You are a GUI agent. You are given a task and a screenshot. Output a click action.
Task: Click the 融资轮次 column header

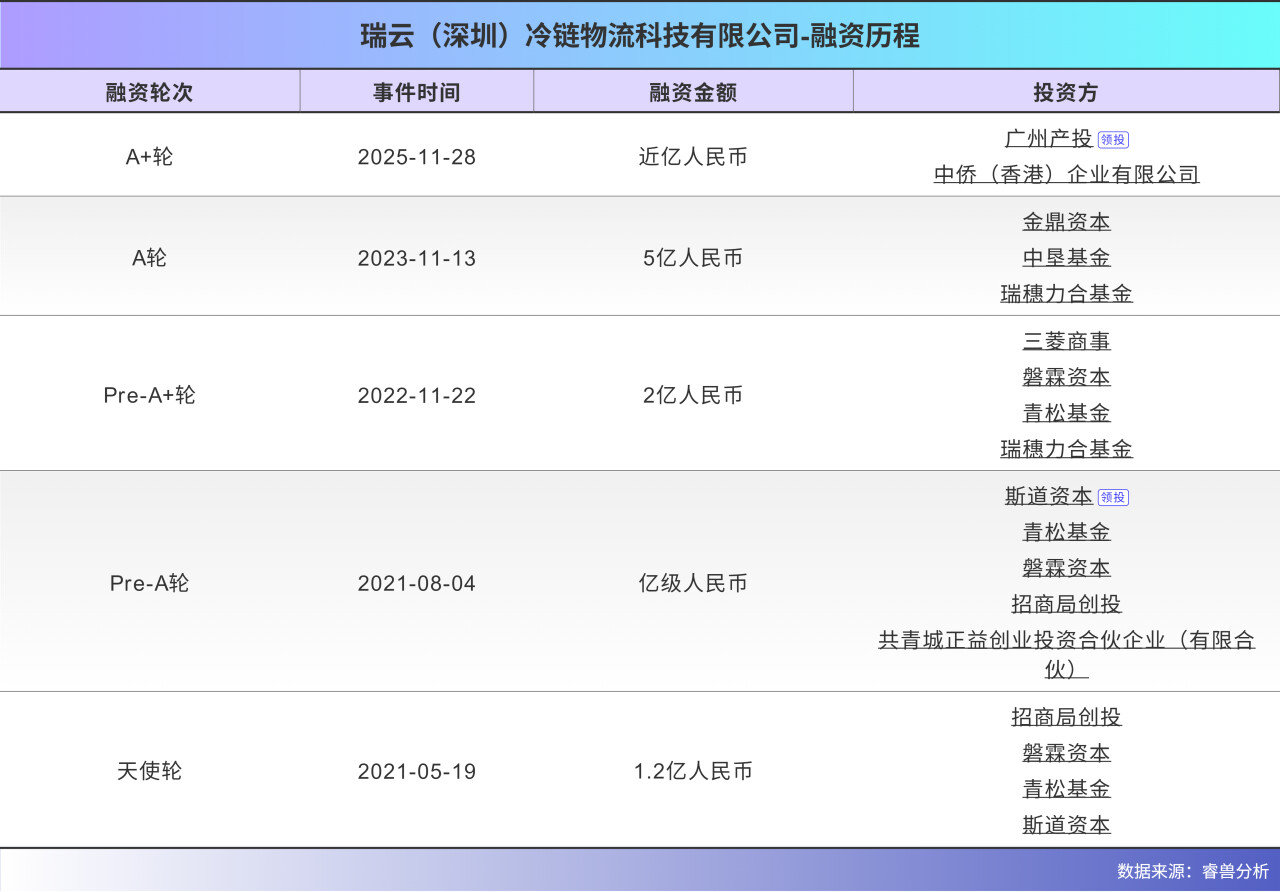(x=149, y=92)
